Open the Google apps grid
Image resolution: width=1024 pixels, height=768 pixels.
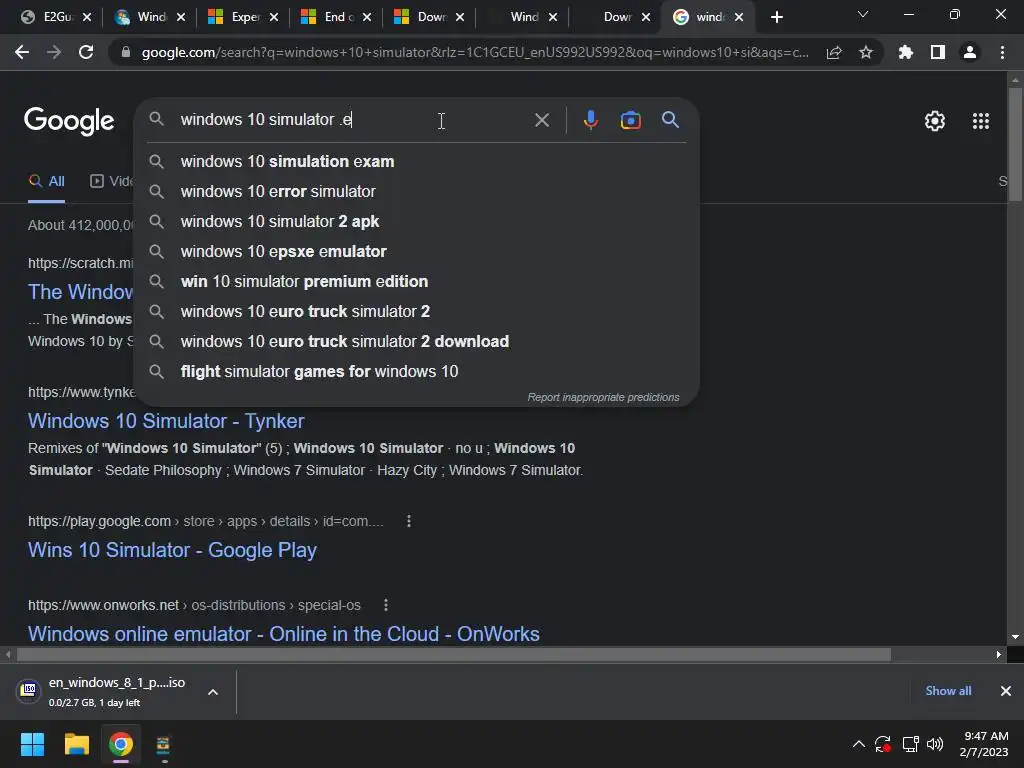[x=981, y=121]
